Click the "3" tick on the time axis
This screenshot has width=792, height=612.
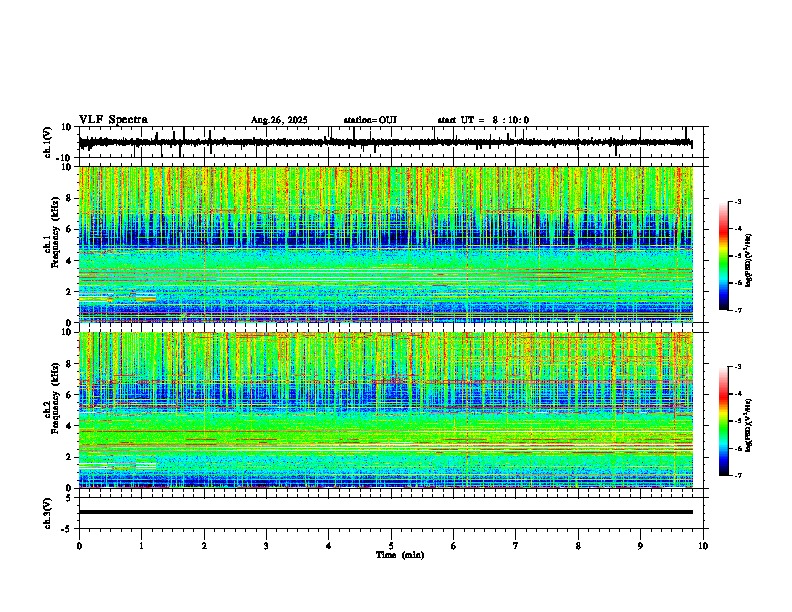click(266, 546)
